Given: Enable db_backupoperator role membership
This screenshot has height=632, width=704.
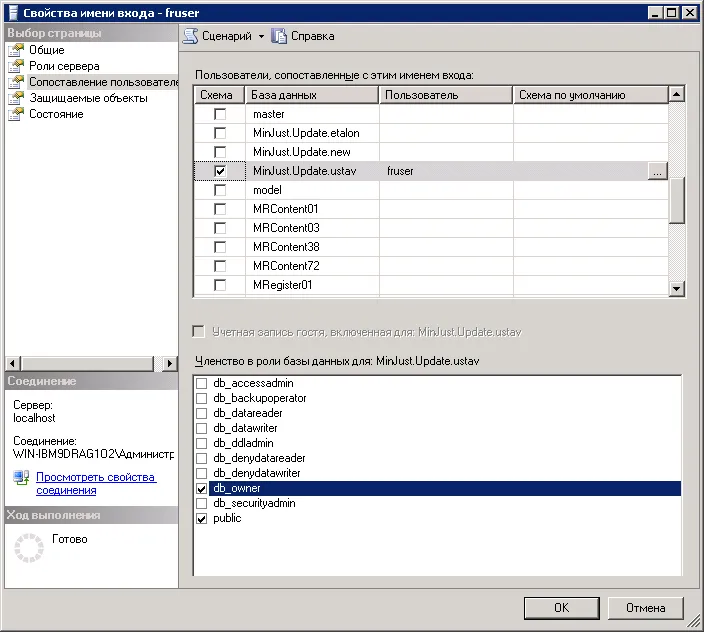Looking at the screenshot, I should (202, 398).
